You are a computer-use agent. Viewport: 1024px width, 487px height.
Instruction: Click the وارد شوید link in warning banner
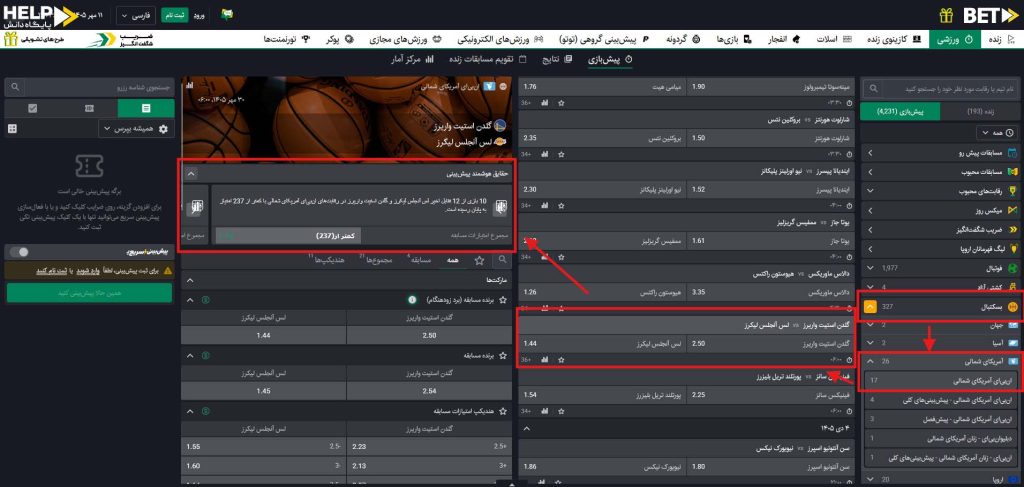tap(88, 270)
